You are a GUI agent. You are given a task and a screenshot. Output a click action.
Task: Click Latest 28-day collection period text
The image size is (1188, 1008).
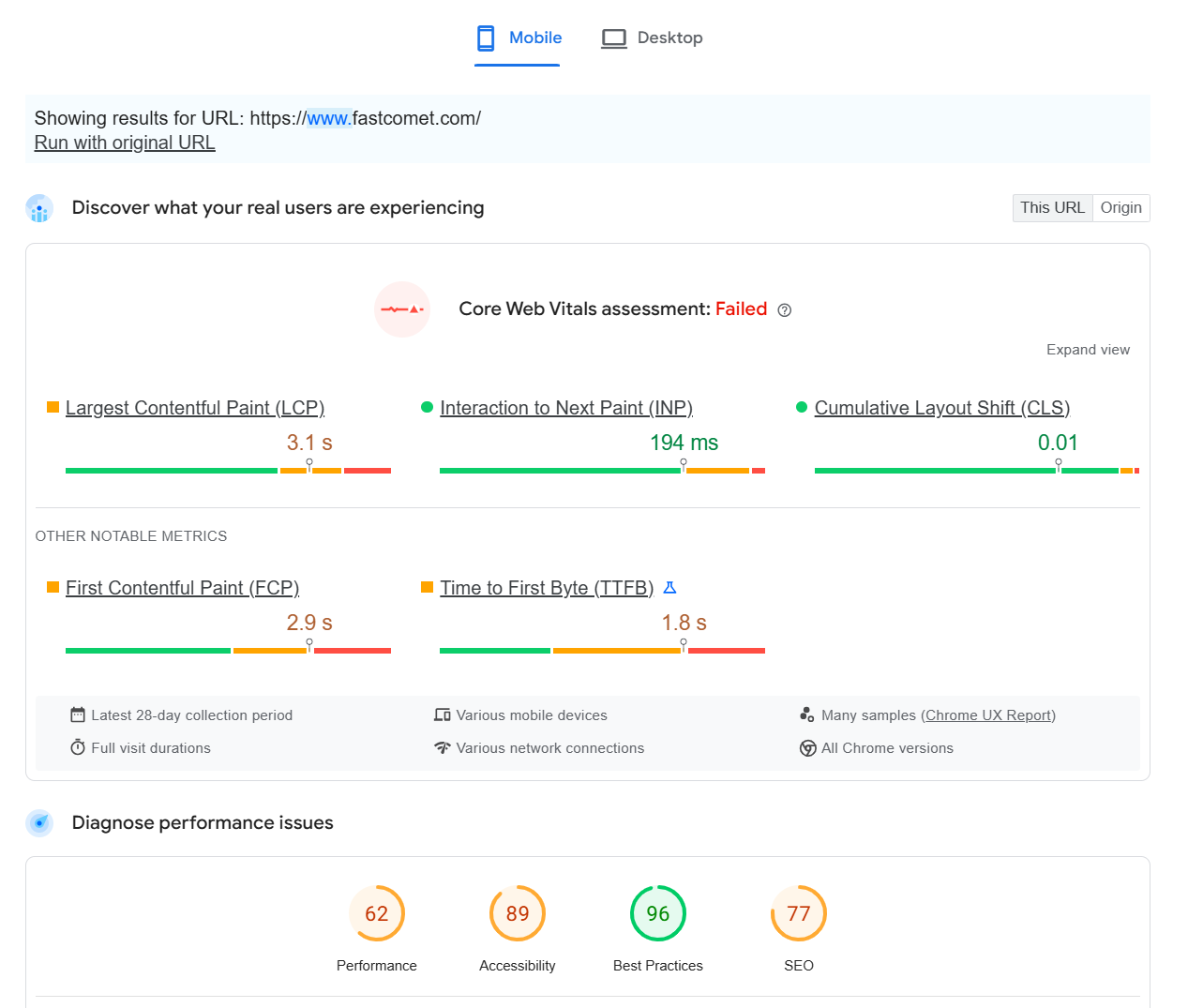[x=192, y=715]
